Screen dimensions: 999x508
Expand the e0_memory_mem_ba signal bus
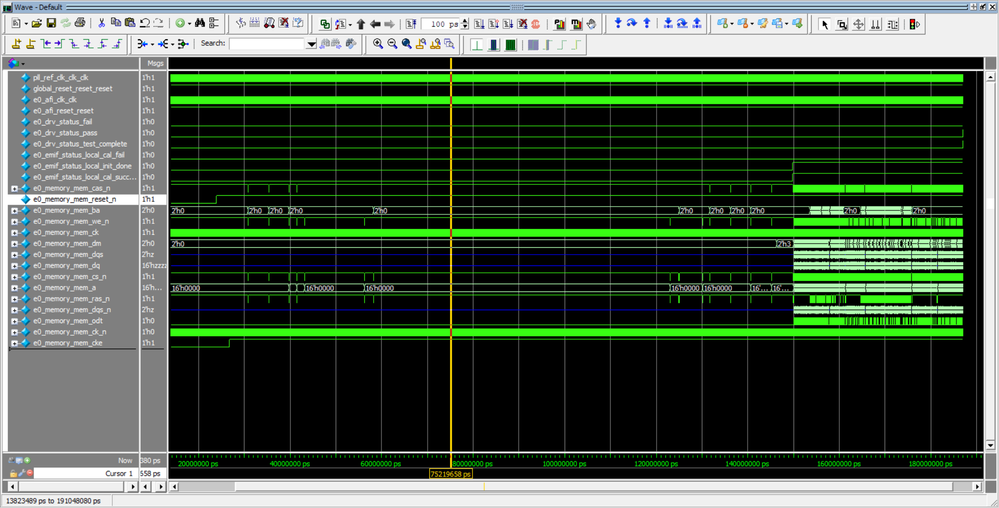14,211
